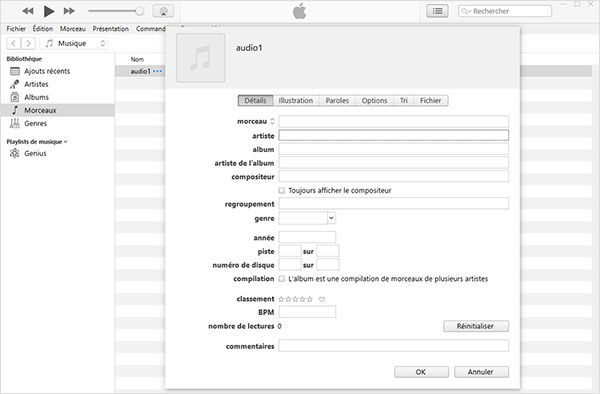Toggle the compilation album checkbox

coord(282,279)
